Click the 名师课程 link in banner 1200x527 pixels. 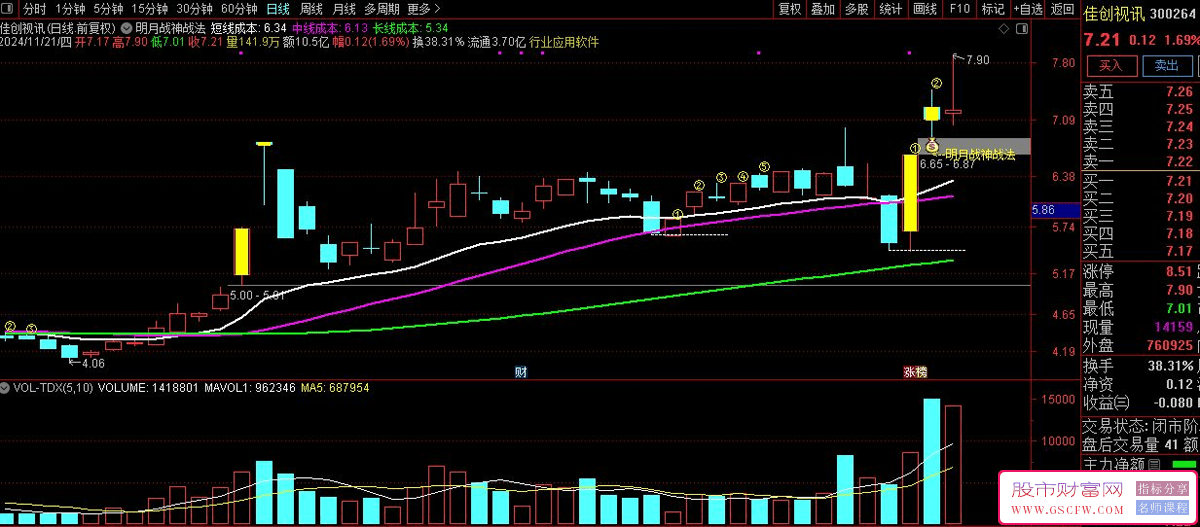(x=1160, y=507)
